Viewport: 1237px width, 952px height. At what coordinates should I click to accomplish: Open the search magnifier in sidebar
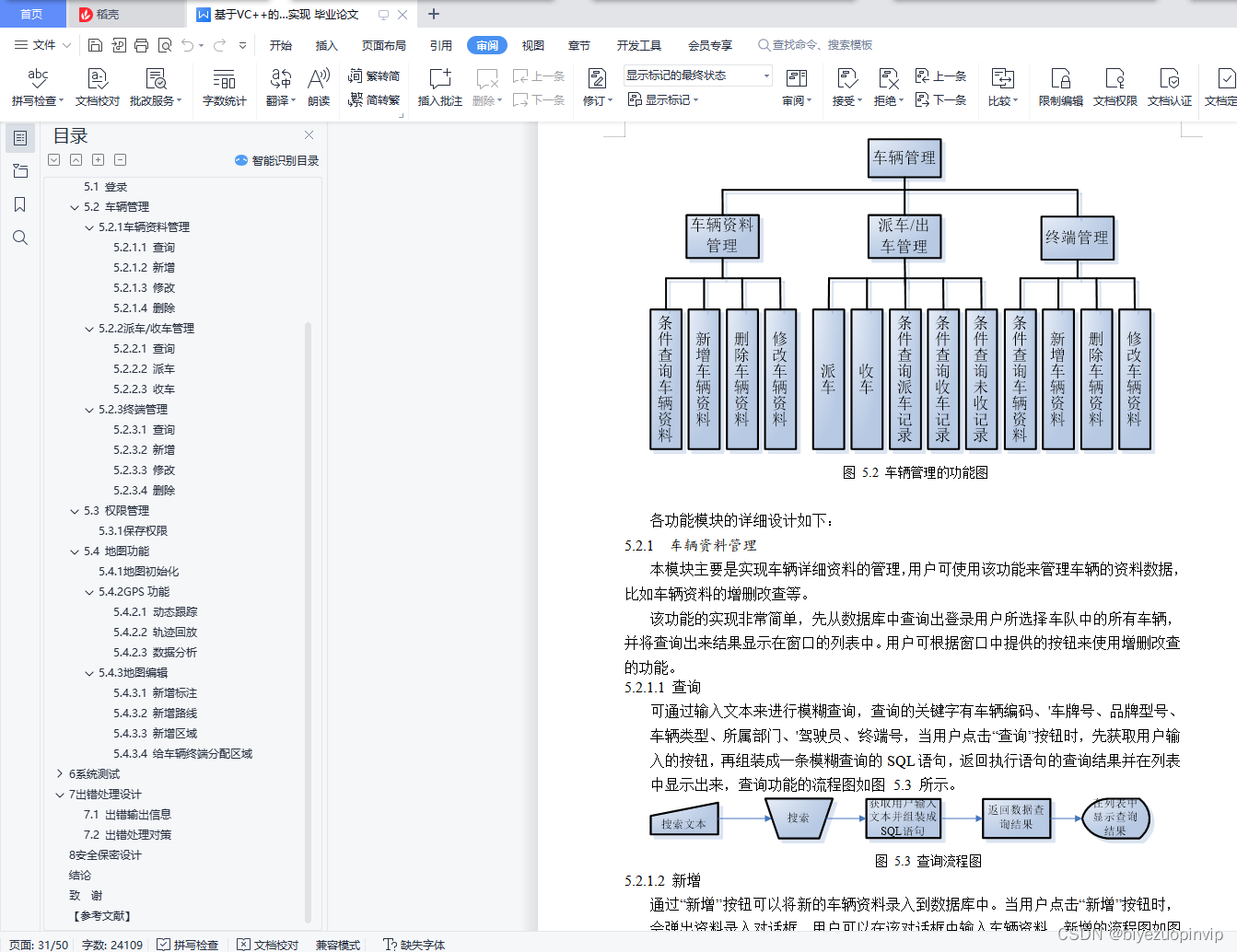(20, 238)
